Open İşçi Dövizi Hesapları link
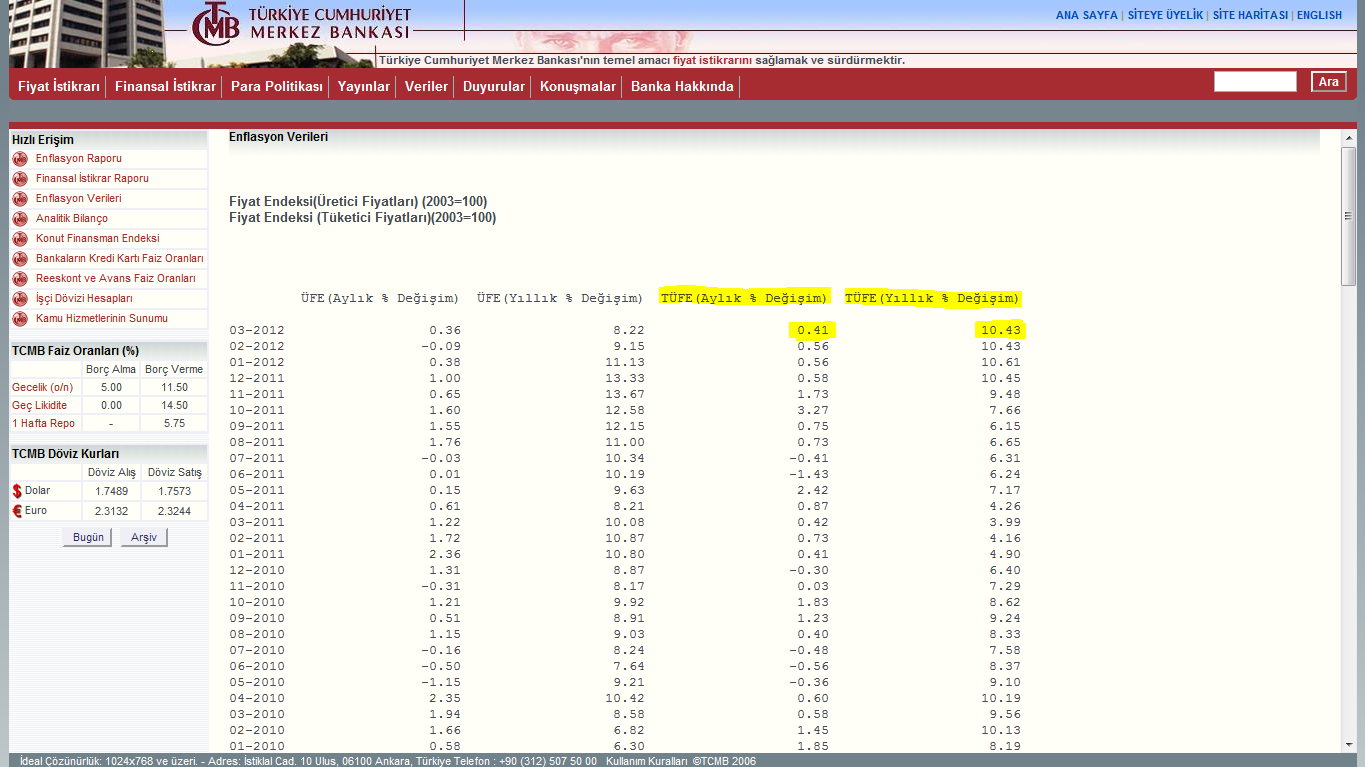The width and height of the screenshot is (1365, 767). (x=84, y=299)
